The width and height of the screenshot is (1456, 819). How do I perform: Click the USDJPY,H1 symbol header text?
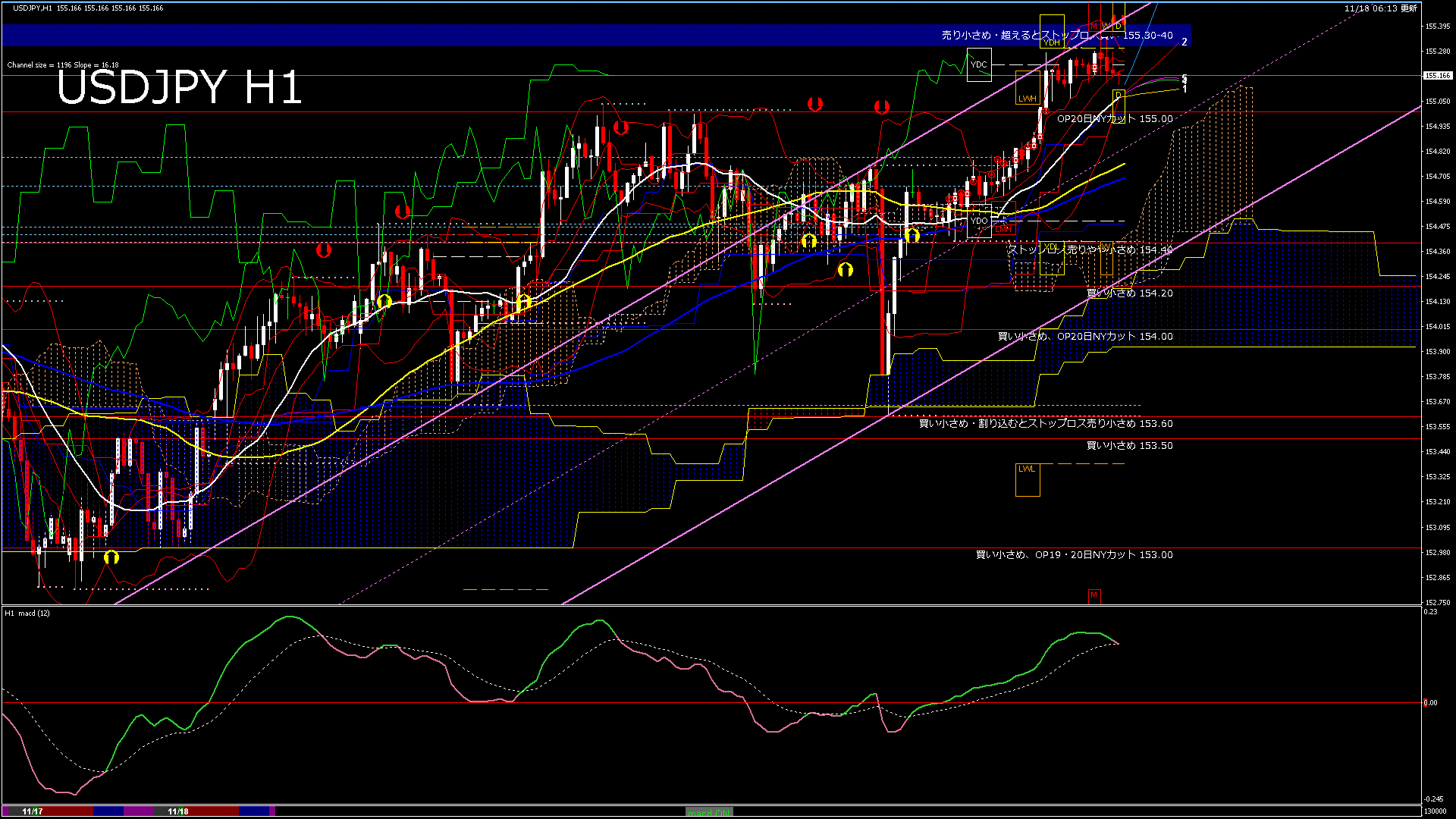(x=33, y=8)
